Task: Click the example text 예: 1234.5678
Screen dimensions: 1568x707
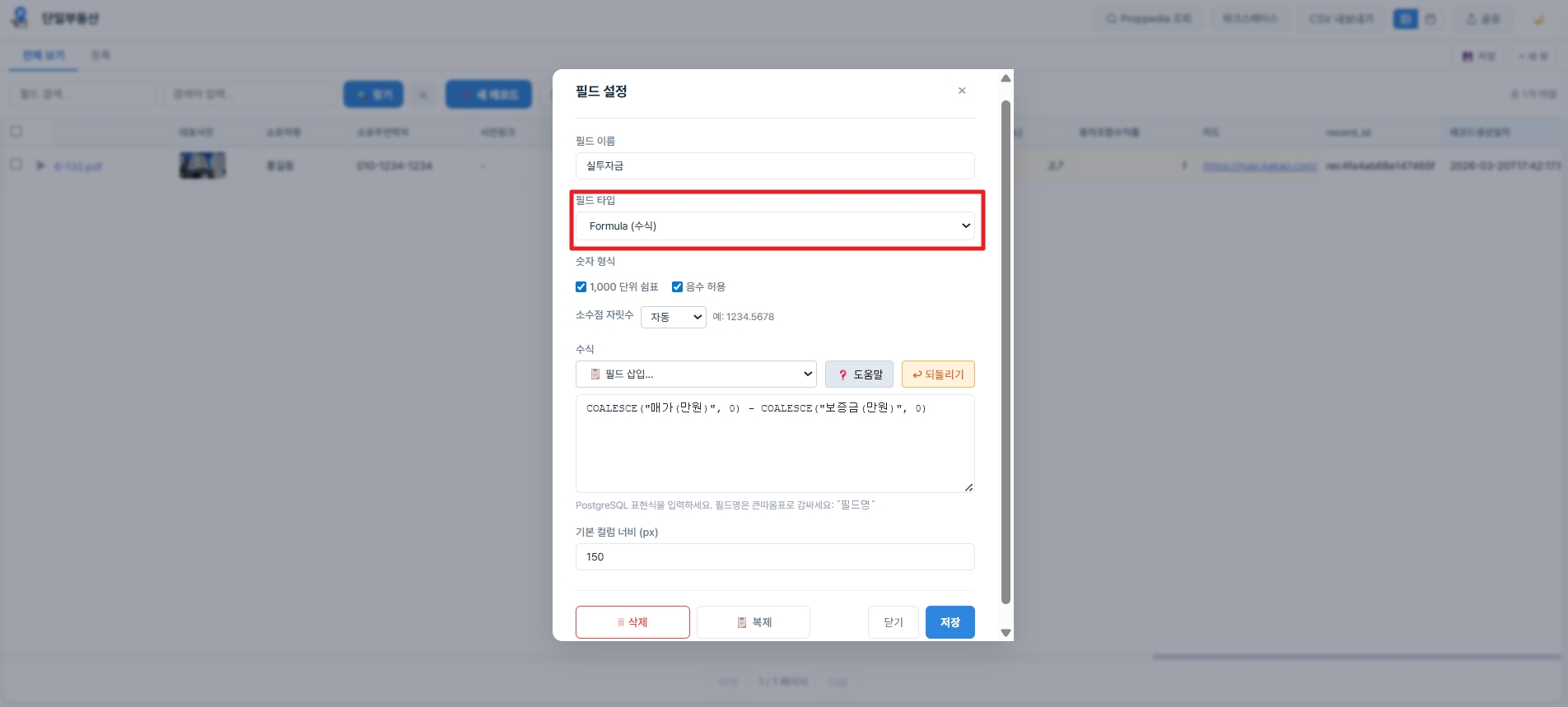Action: 743,317
